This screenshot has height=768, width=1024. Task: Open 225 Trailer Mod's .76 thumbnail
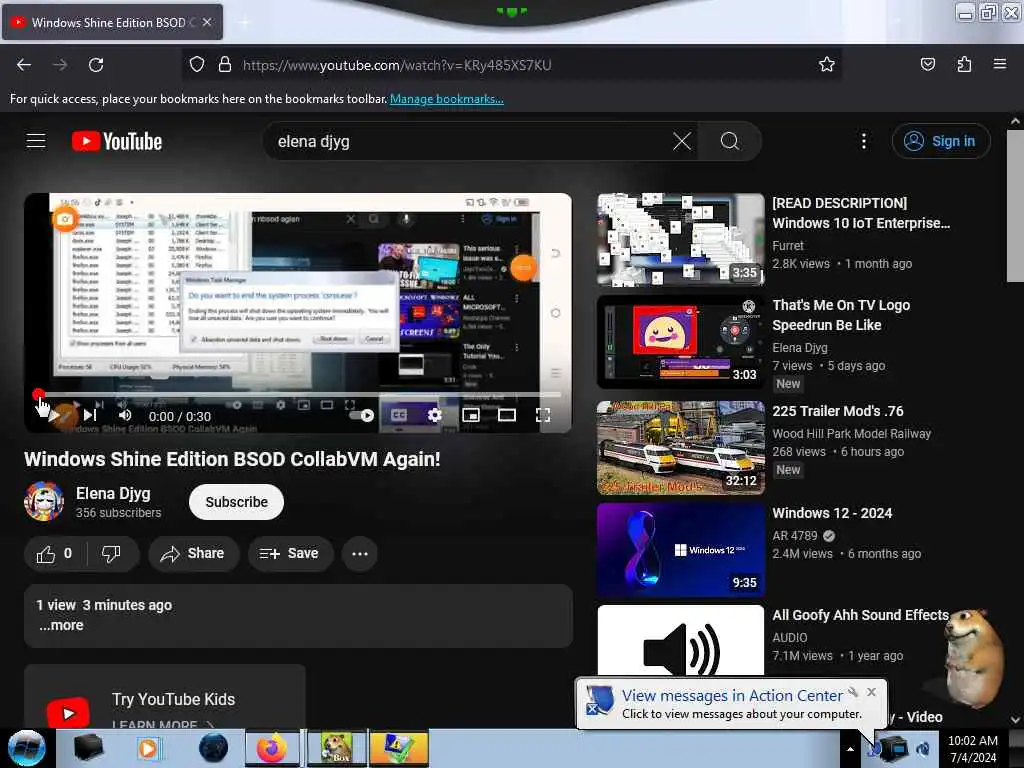680,447
